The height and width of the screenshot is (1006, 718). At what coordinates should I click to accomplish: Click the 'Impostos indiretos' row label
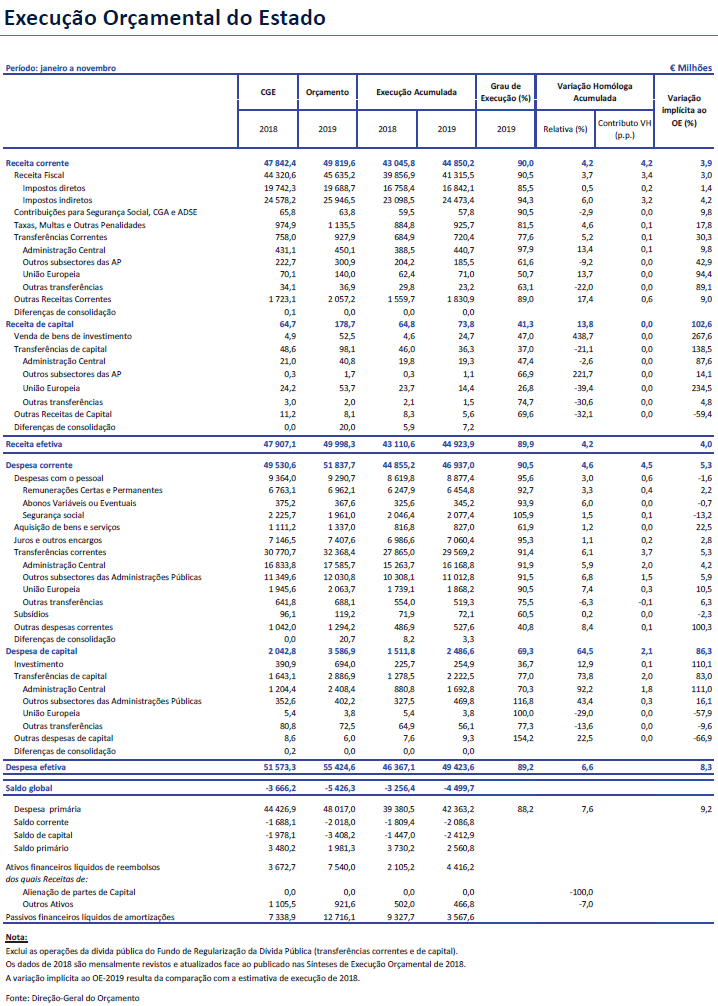tap(57, 200)
